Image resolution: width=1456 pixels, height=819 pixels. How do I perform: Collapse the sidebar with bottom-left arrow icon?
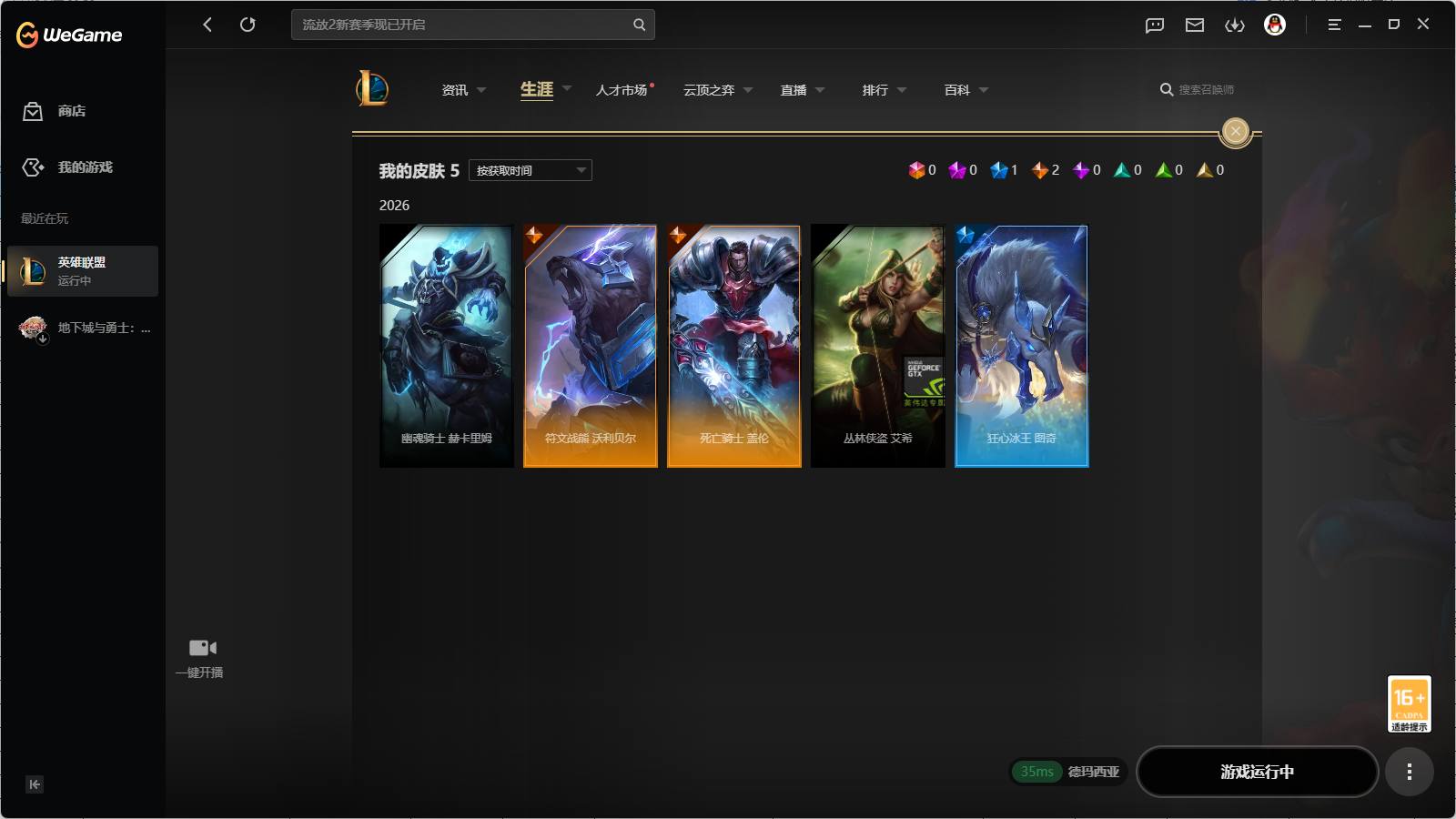click(35, 784)
